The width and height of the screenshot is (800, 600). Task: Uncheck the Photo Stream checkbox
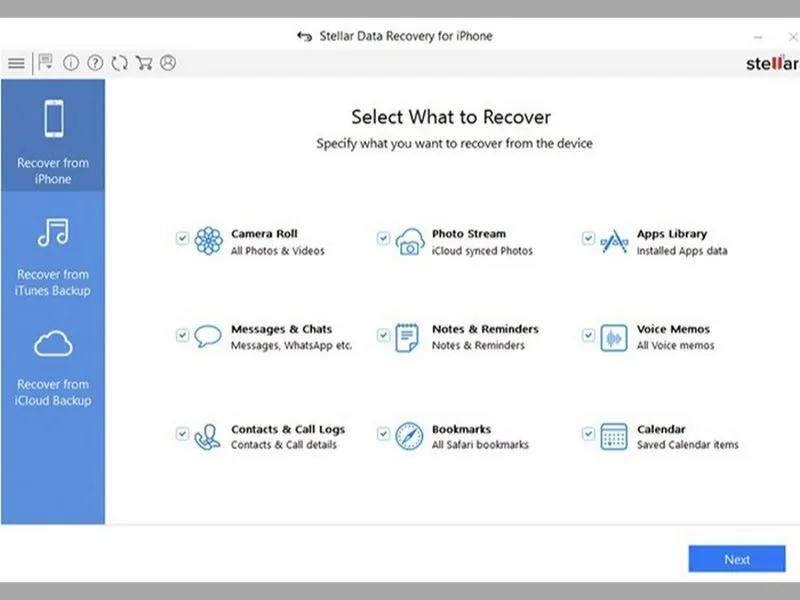[383, 238]
